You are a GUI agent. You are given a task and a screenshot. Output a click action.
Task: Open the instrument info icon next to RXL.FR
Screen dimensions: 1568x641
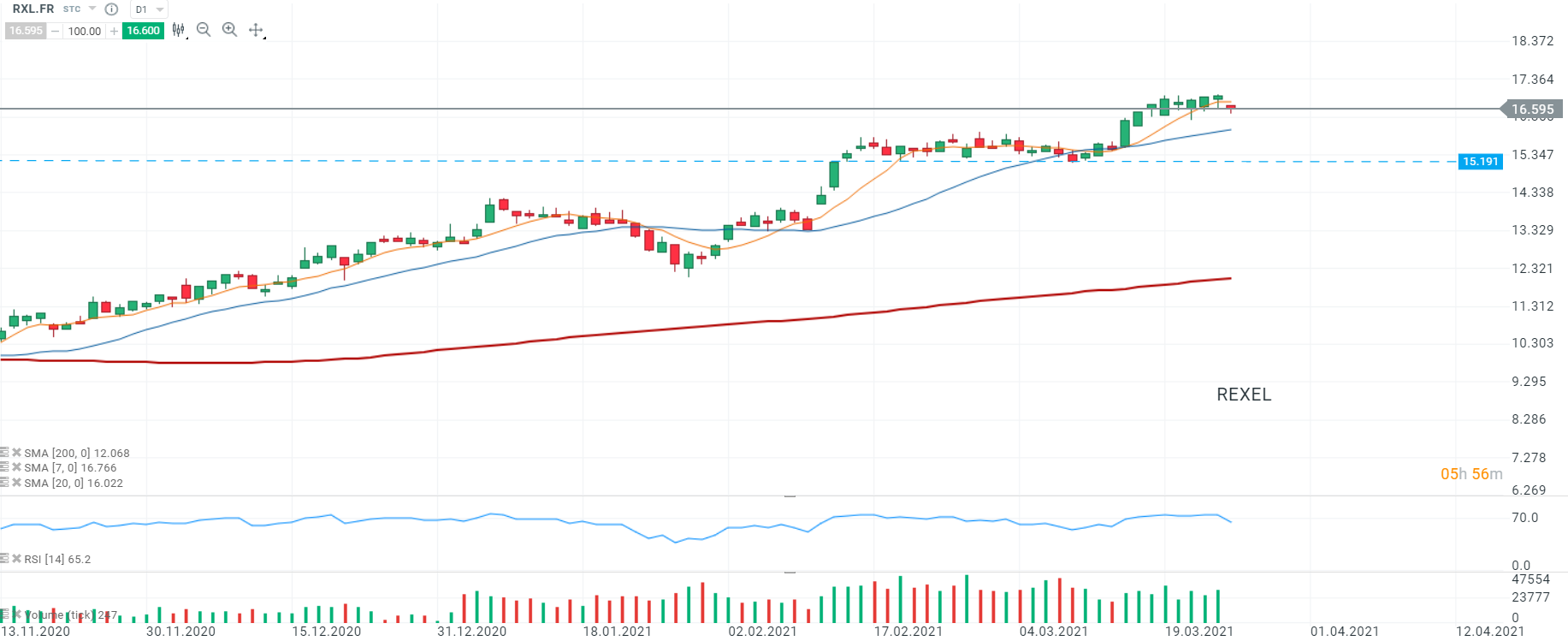[x=111, y=9]
